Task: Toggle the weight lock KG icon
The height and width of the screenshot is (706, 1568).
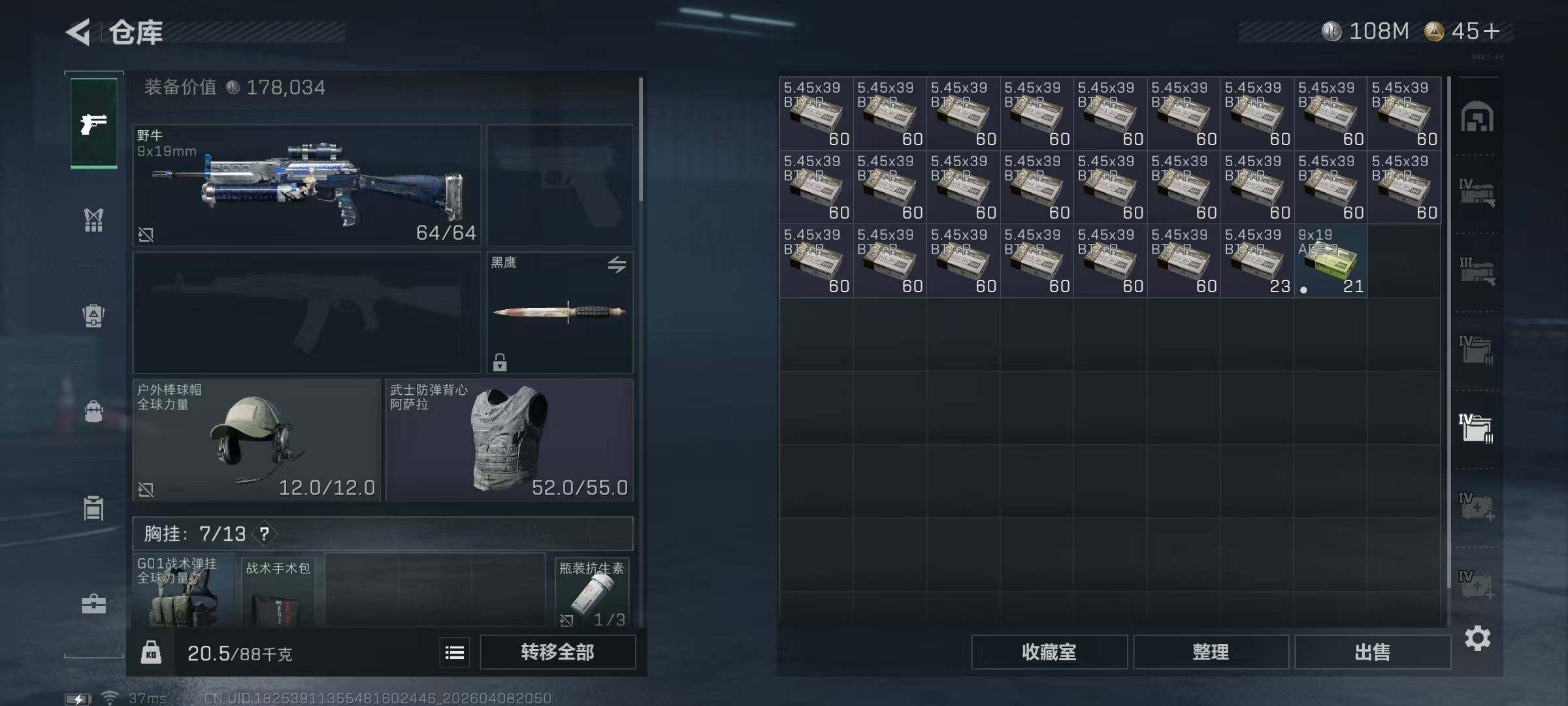Action: pyautogui.click(x=151, y=652)
